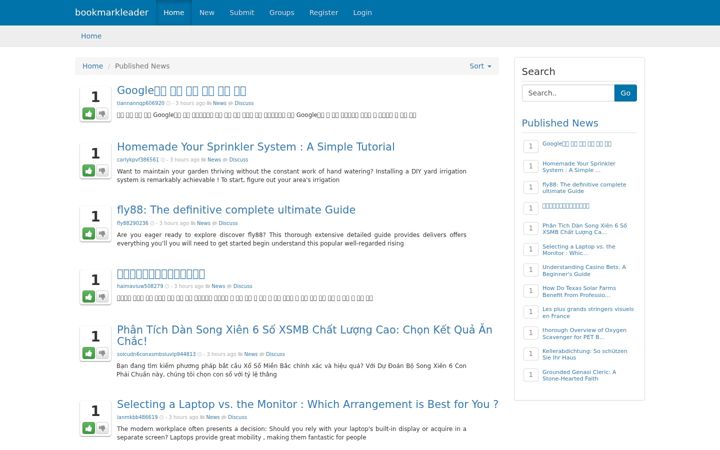This screenshot has height=450, width=720.
Task: Open user profile tiannanngp606920
Action: [140, 103]
